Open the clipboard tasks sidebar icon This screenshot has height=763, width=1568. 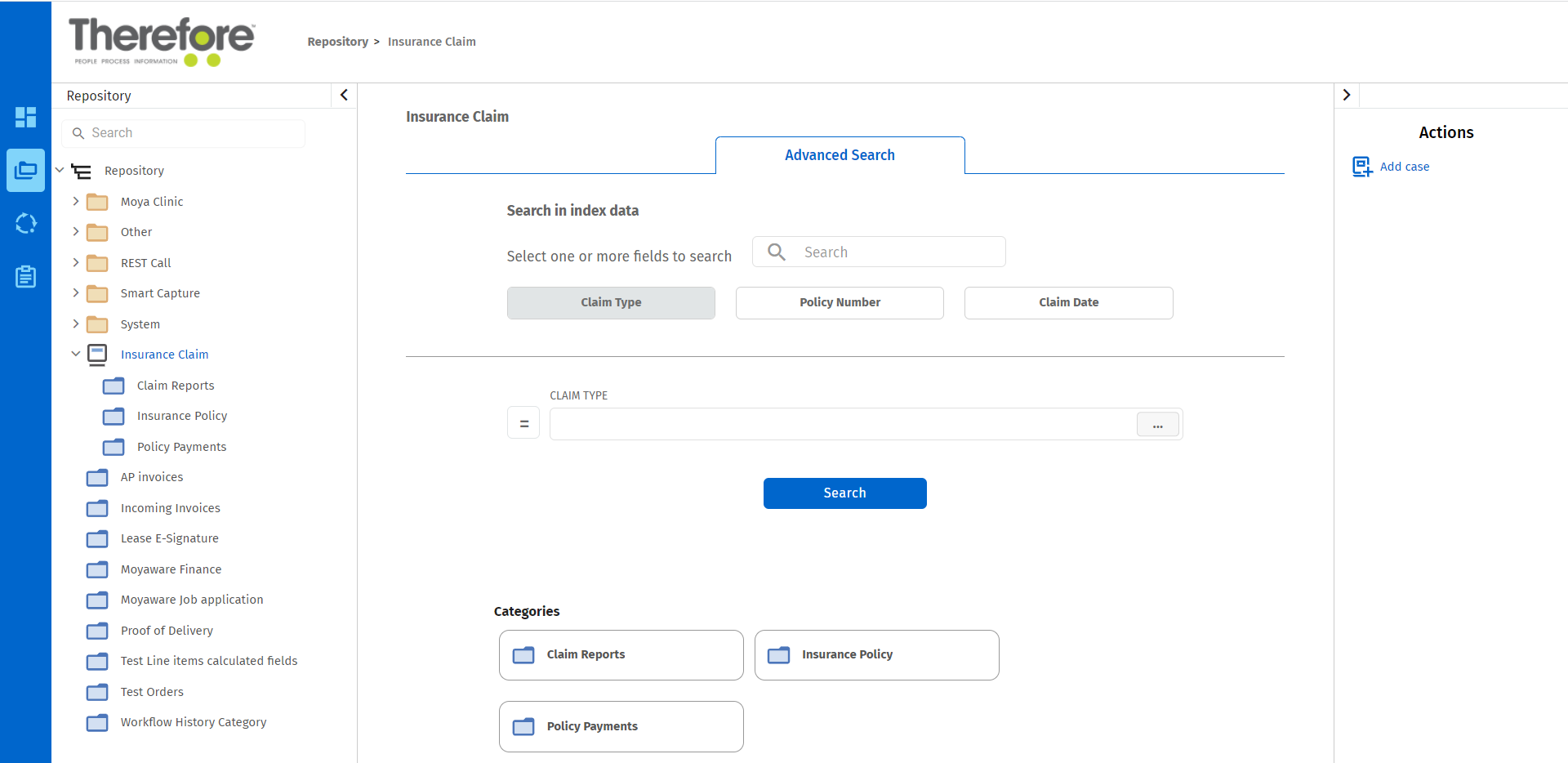point(25,276)
